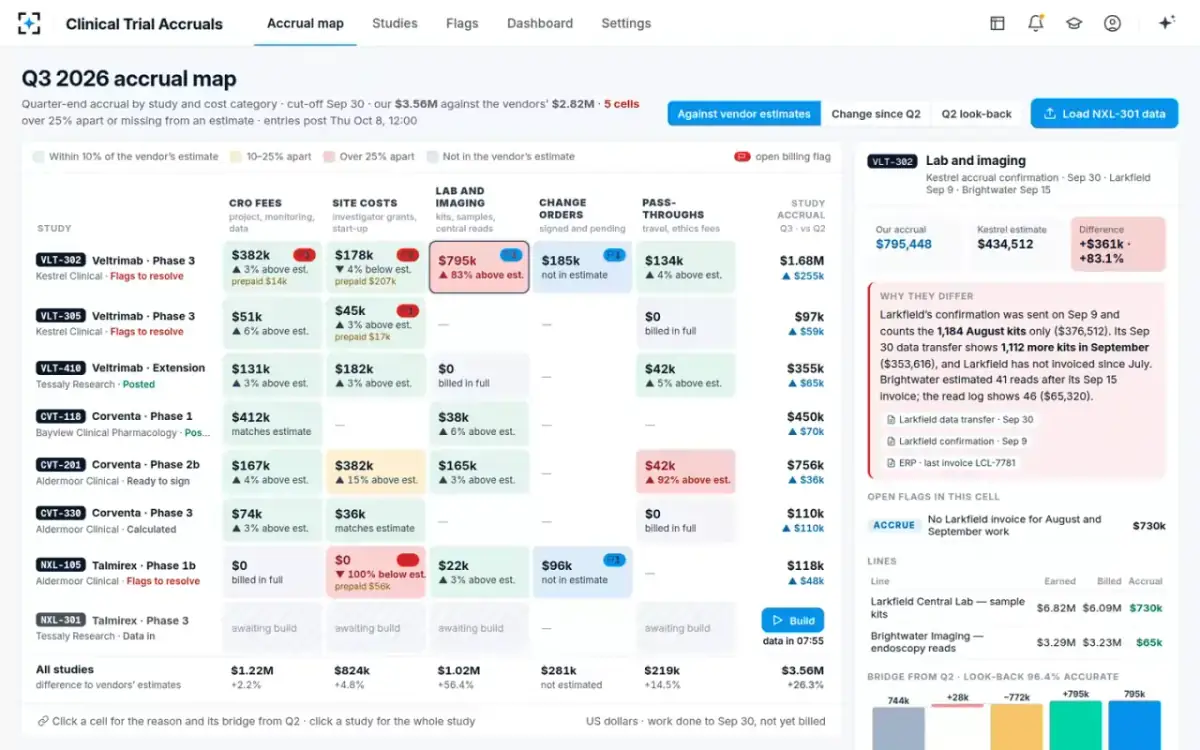Click the Larkfield Central Lab sample kits line
Image resolution: width=1200 pixels, height=750 pixels.
pos(1017,607)
